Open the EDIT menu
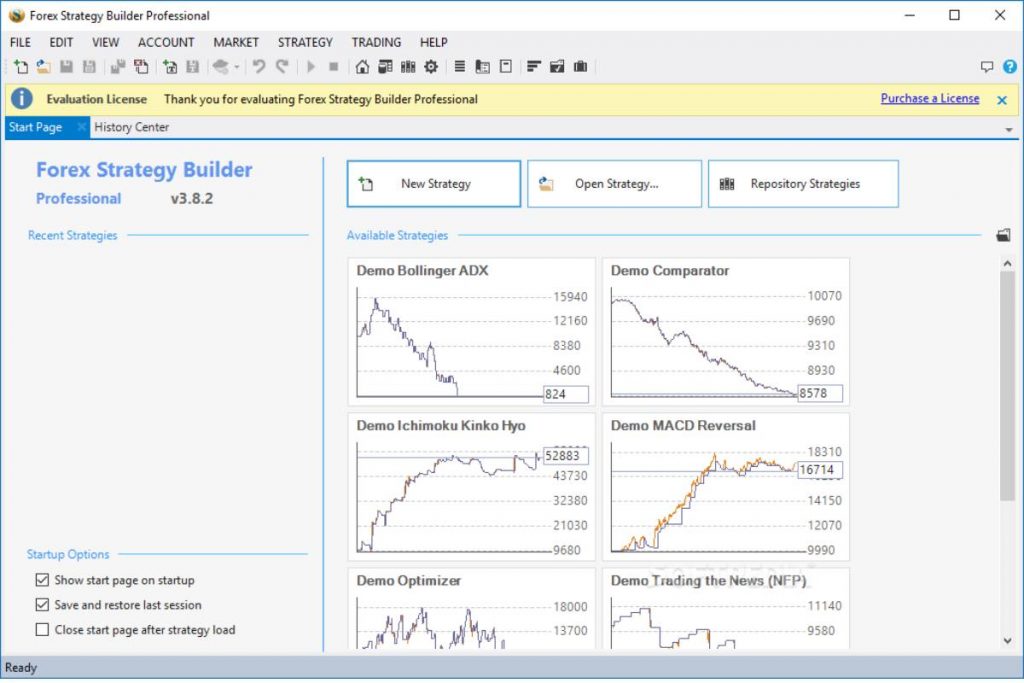The width and height of the screenshot is (1024, 683). [61, 42]
